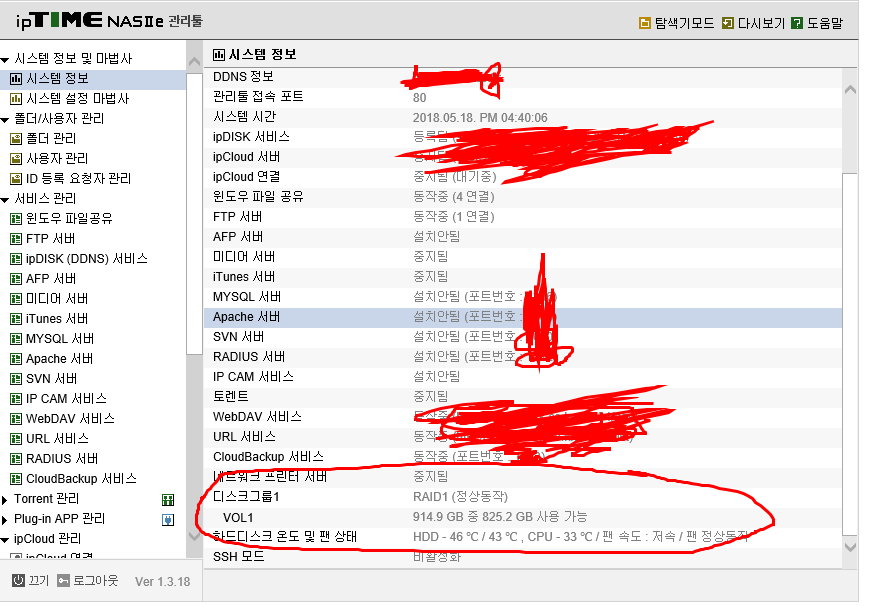Click the sidebar scroll up arrow
The width and height of the screenshot is (872, 606).
194,62
